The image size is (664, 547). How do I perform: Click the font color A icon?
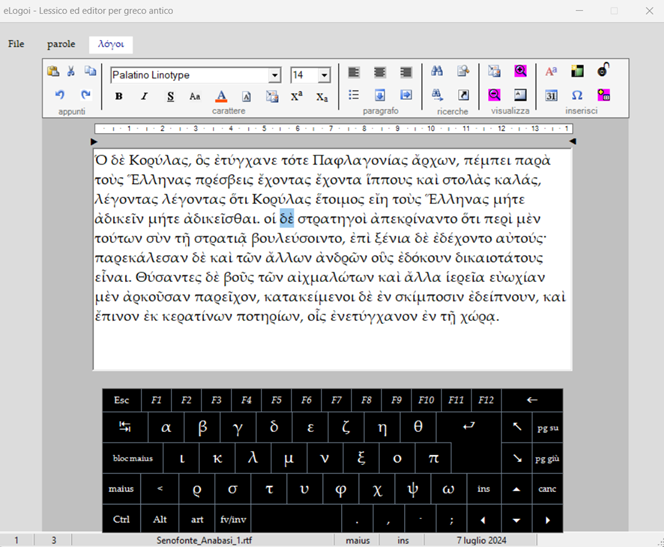[222, 96]
